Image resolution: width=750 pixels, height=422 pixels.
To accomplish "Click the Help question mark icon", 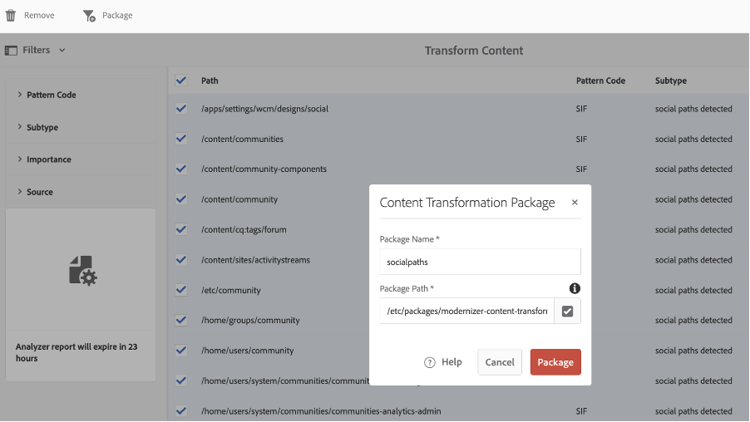I will tap(430, 362).
